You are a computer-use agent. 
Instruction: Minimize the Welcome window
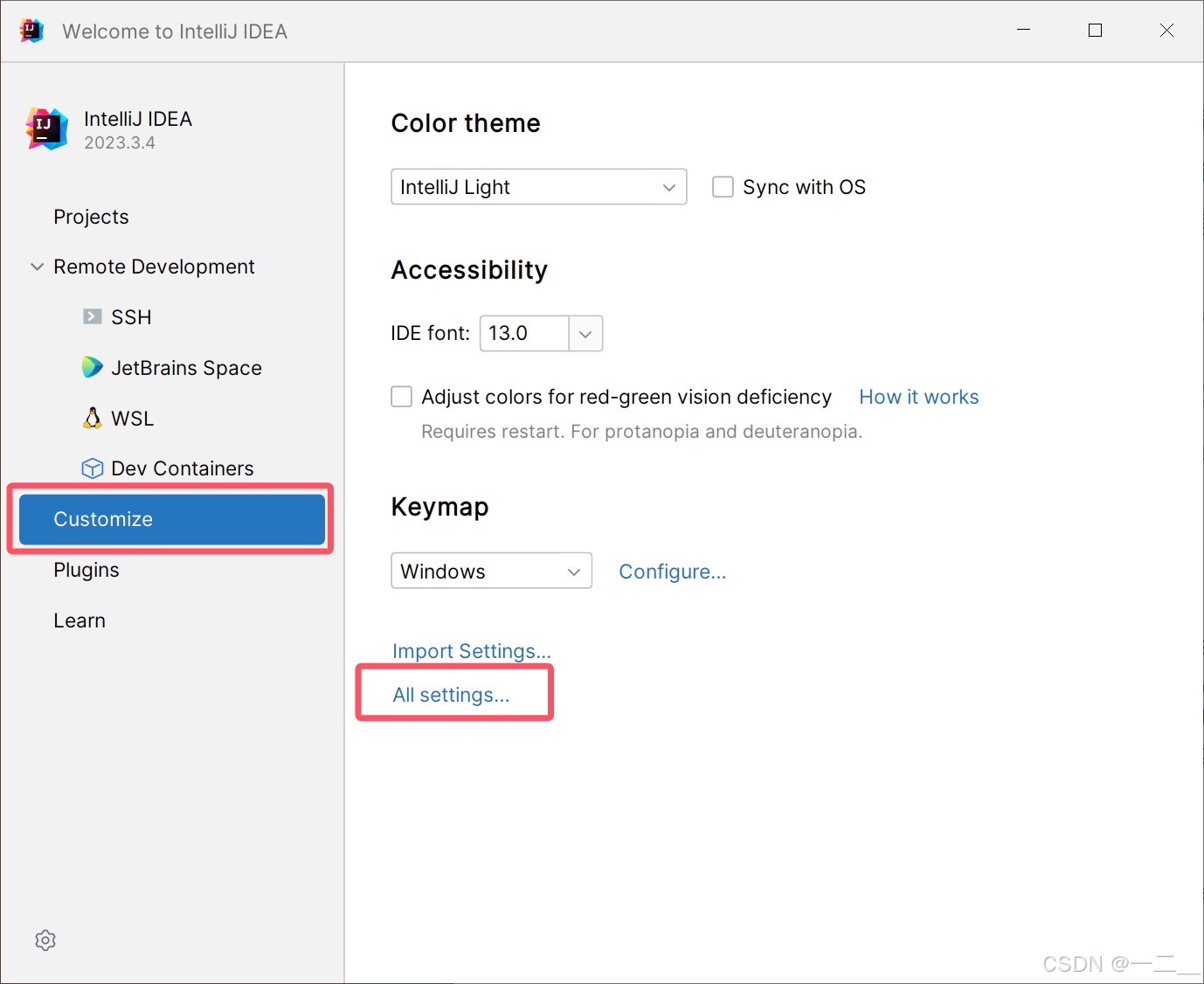coord(1024,31)
